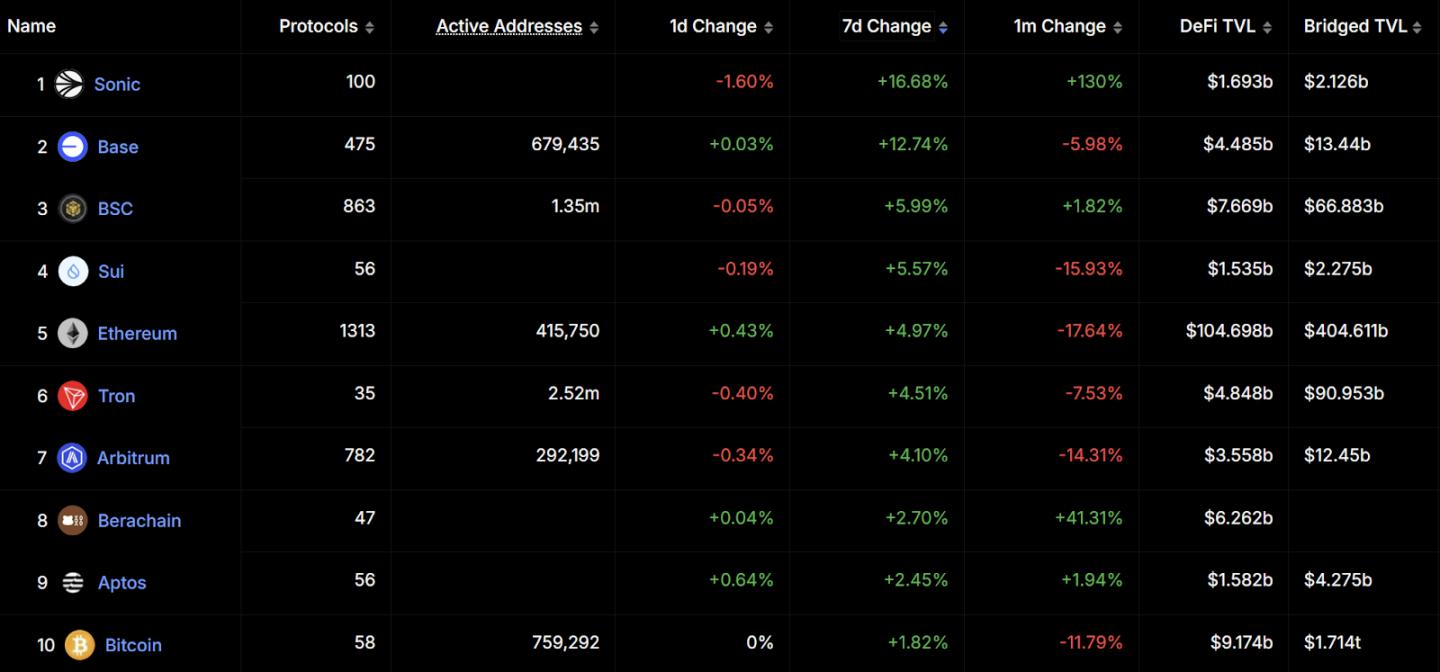This screenshot has width=1440, height=672.
Task: Sort table by Protocols column arrows
Action: (370, 28)
